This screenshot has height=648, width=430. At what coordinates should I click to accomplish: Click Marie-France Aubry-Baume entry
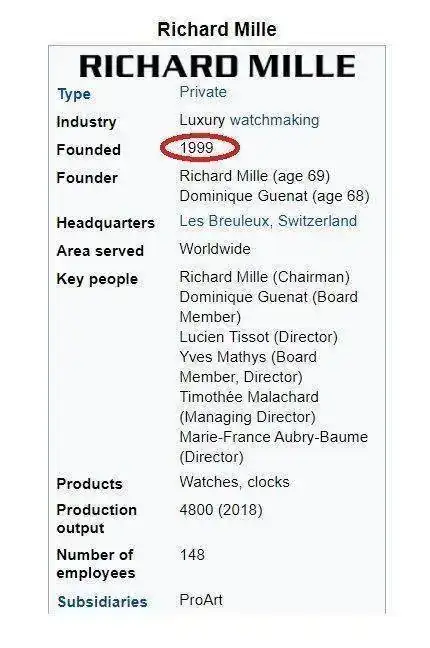[274, 447]
